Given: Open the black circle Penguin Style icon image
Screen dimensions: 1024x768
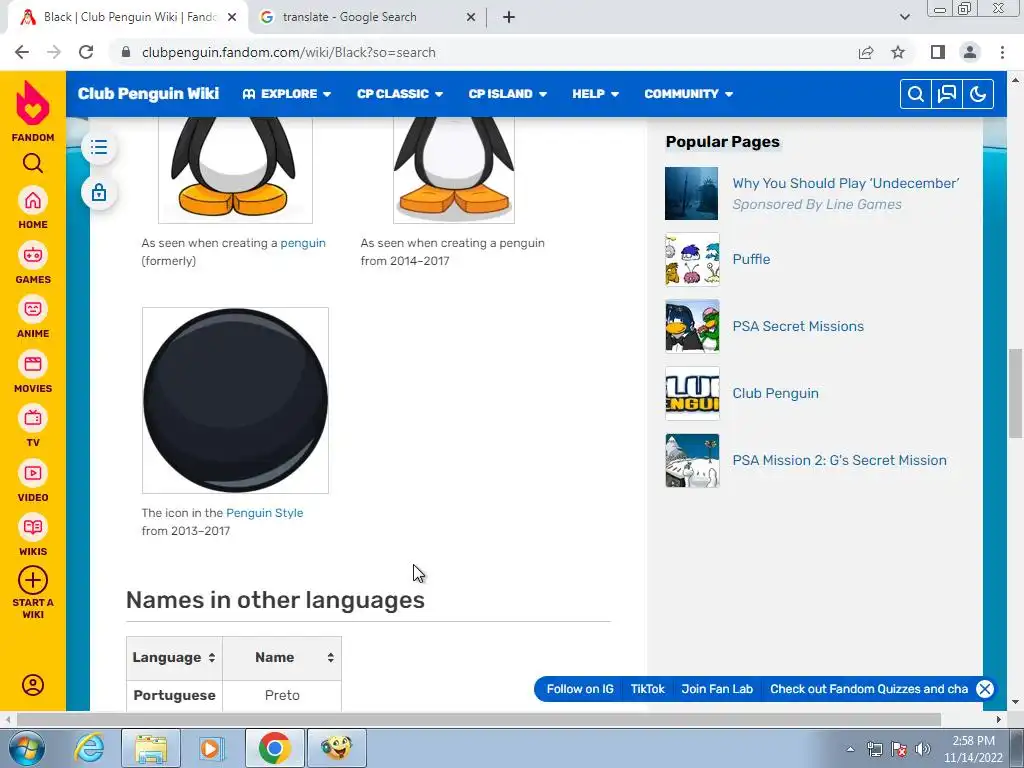Looking at the screenshot, I should (x=235, y=400).
